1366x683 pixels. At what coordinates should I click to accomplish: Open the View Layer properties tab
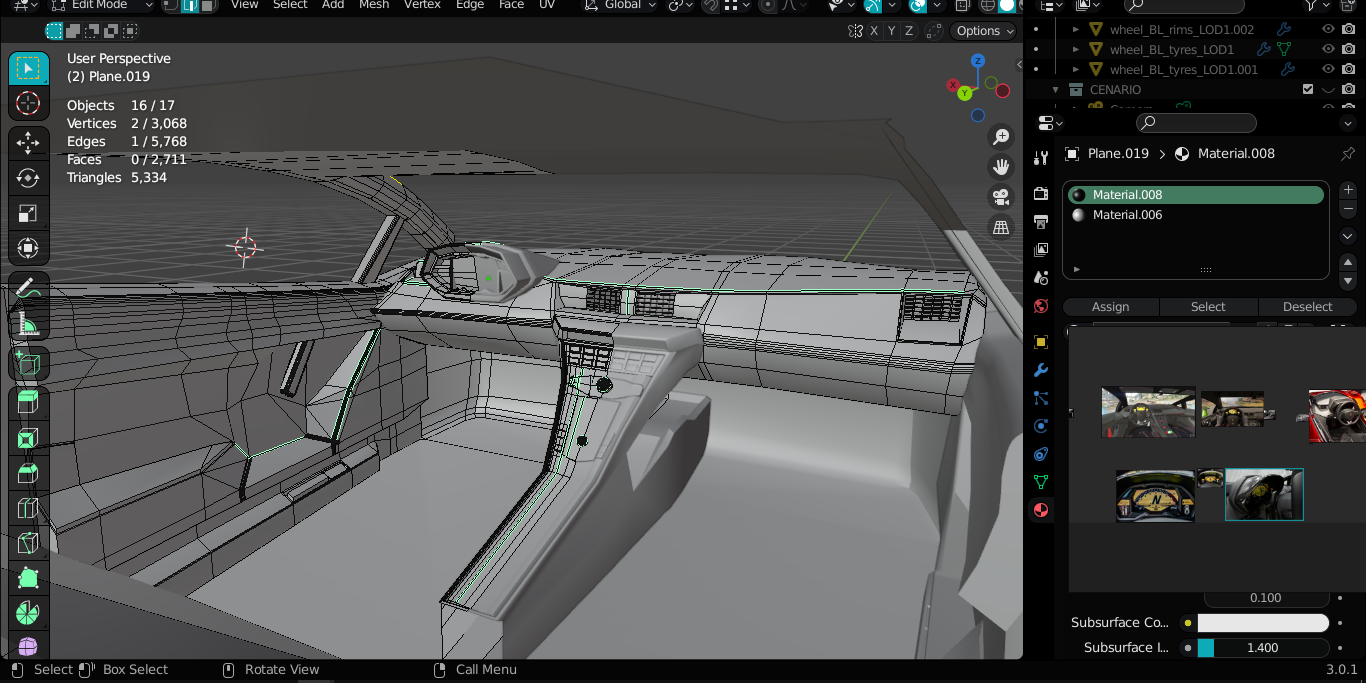[1041, 249]
